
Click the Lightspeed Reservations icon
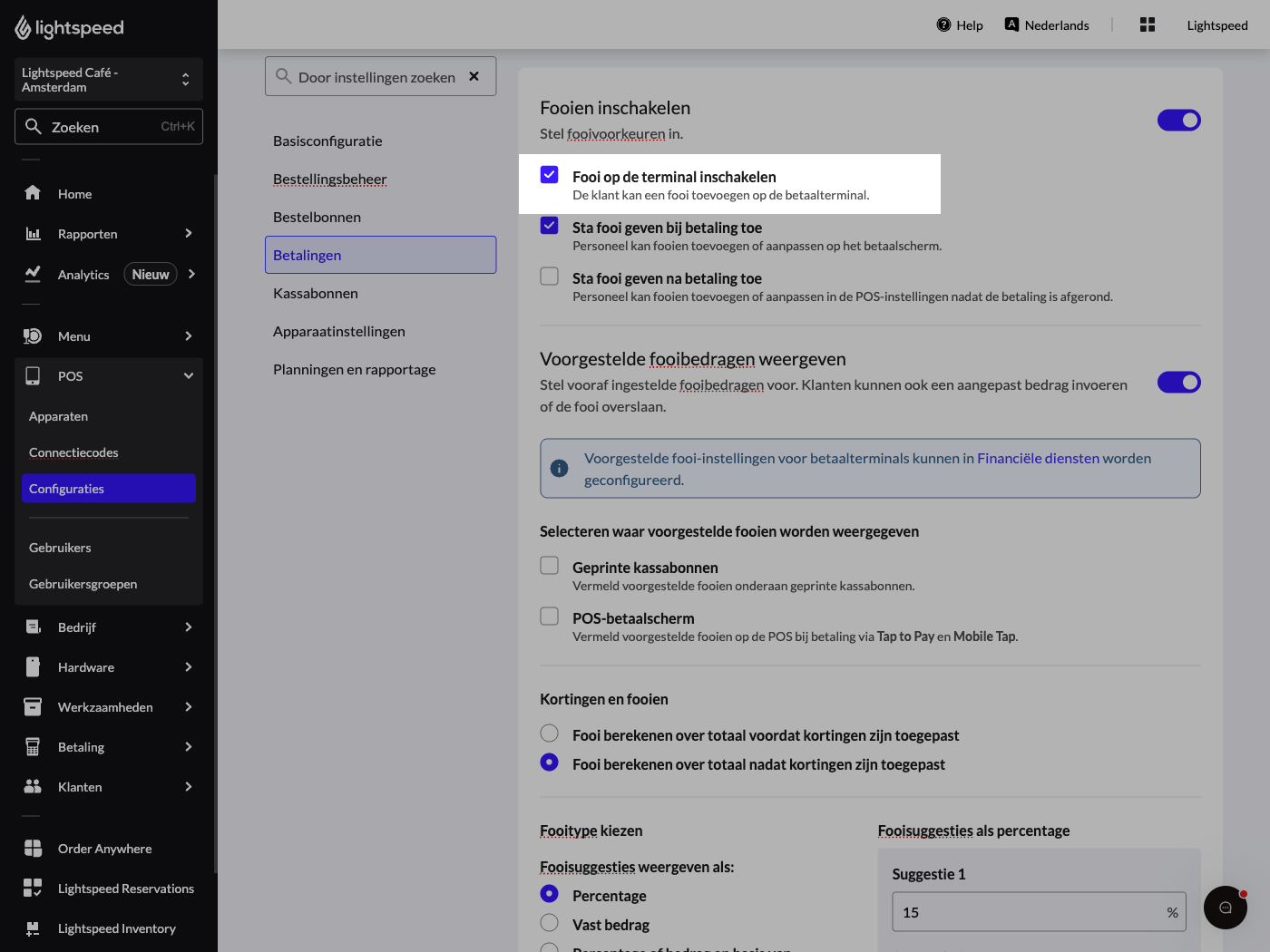pos(33,888)
